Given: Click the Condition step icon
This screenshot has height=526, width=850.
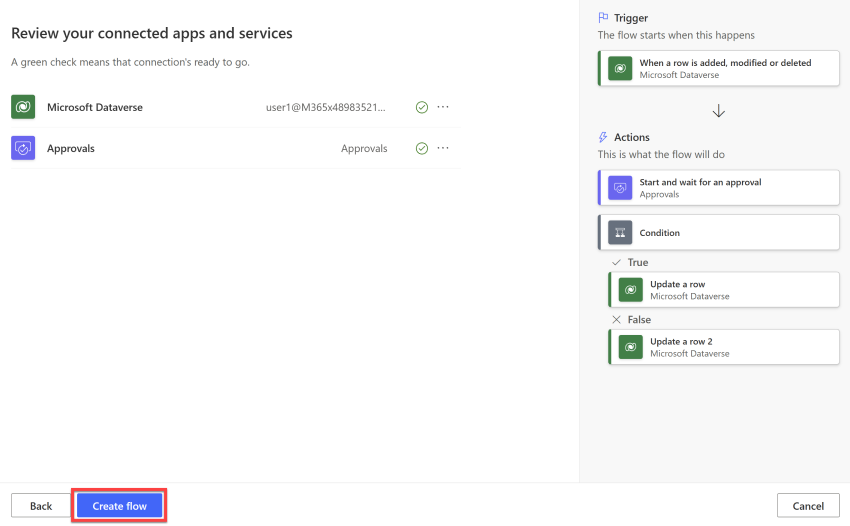Looking at the screenshot, I should [x=620, y=233].
